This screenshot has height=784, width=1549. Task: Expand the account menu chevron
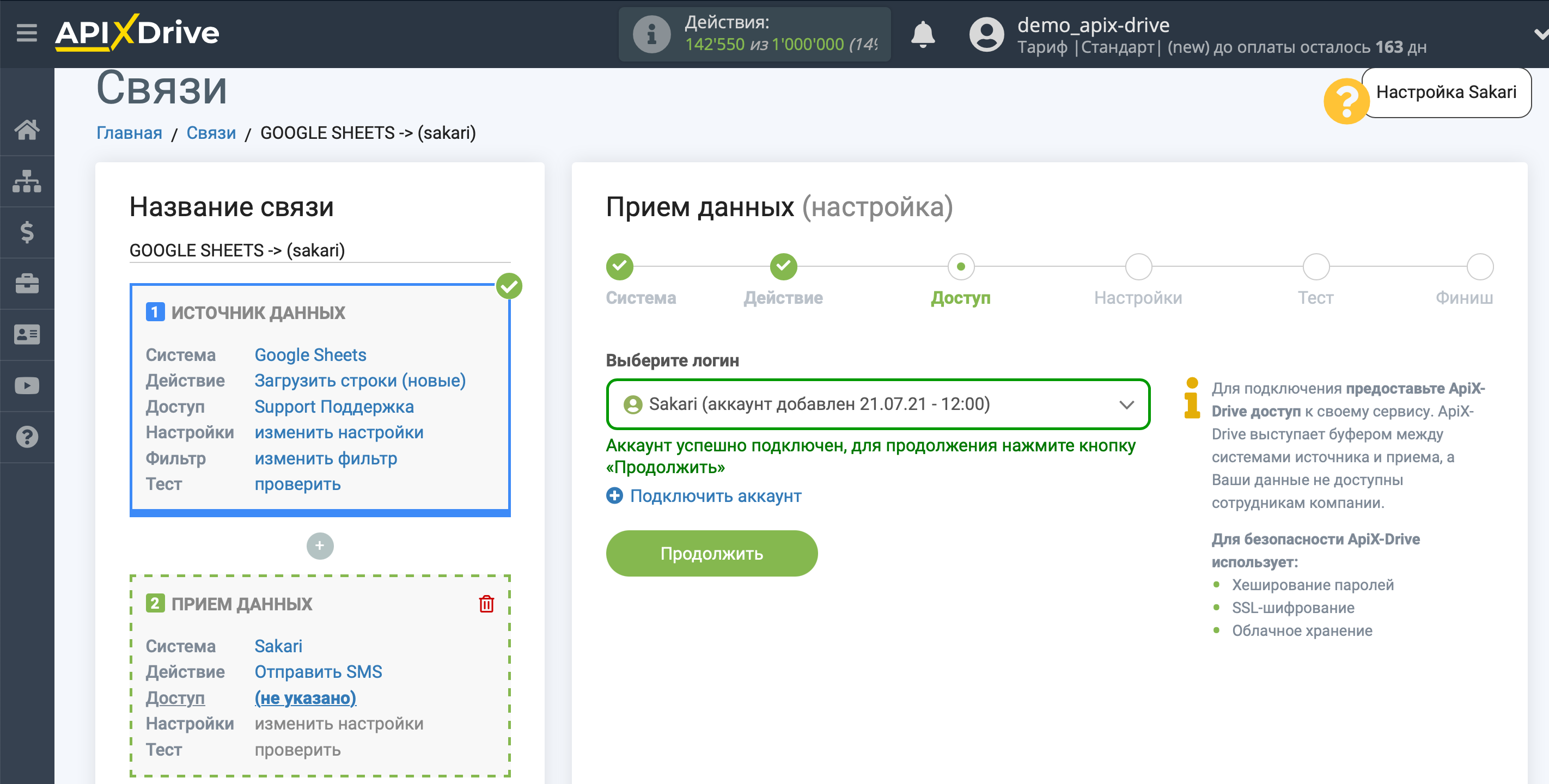coord(1541,34)
